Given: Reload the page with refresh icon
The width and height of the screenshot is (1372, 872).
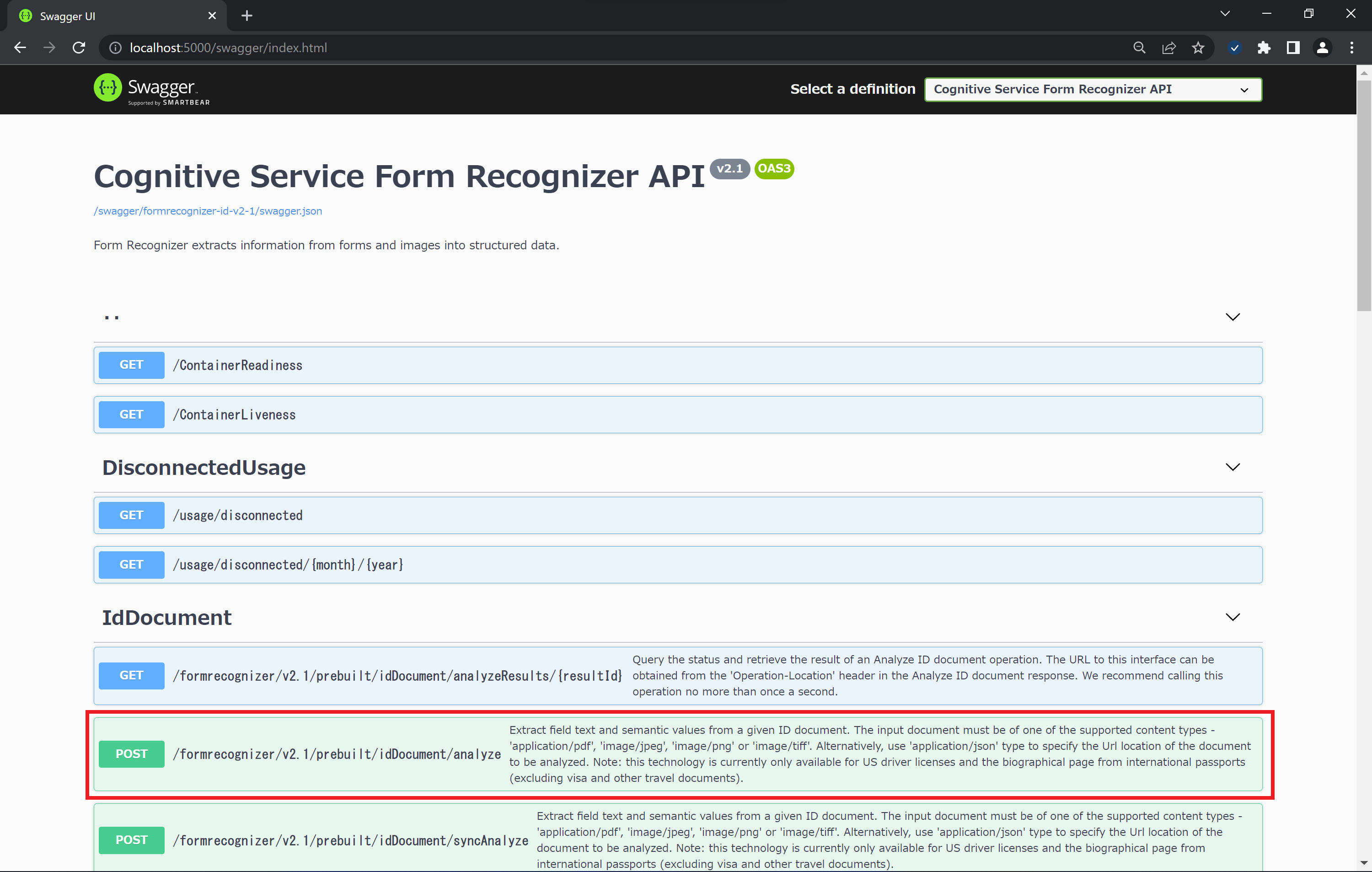Looking at the screenshot, I should tap(79, 48).
